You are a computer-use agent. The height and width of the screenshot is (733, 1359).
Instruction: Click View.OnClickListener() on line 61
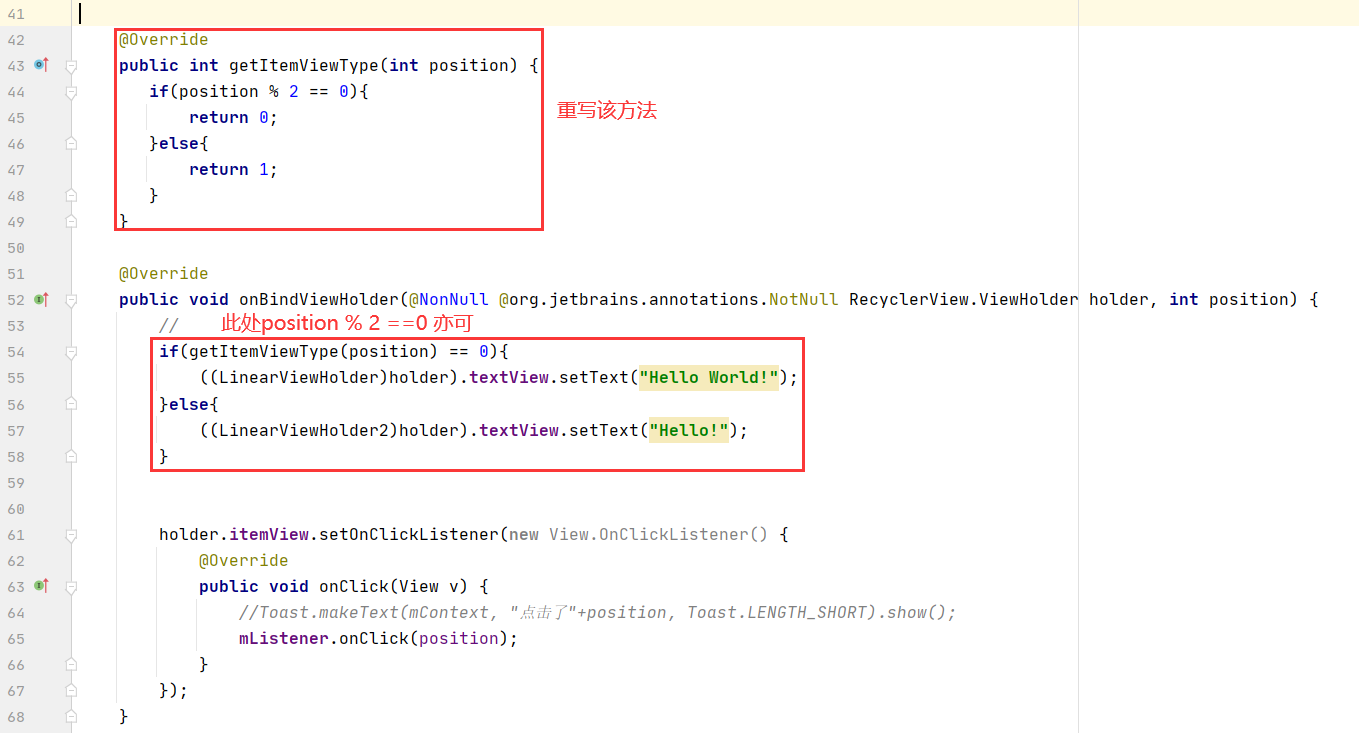(659, 535)
